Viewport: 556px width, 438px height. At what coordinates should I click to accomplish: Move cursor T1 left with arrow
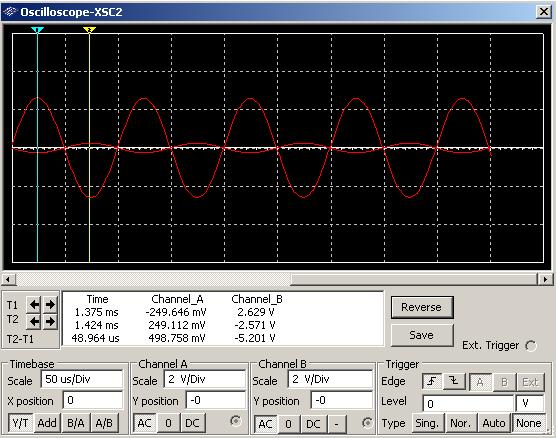tap(34, 304)
